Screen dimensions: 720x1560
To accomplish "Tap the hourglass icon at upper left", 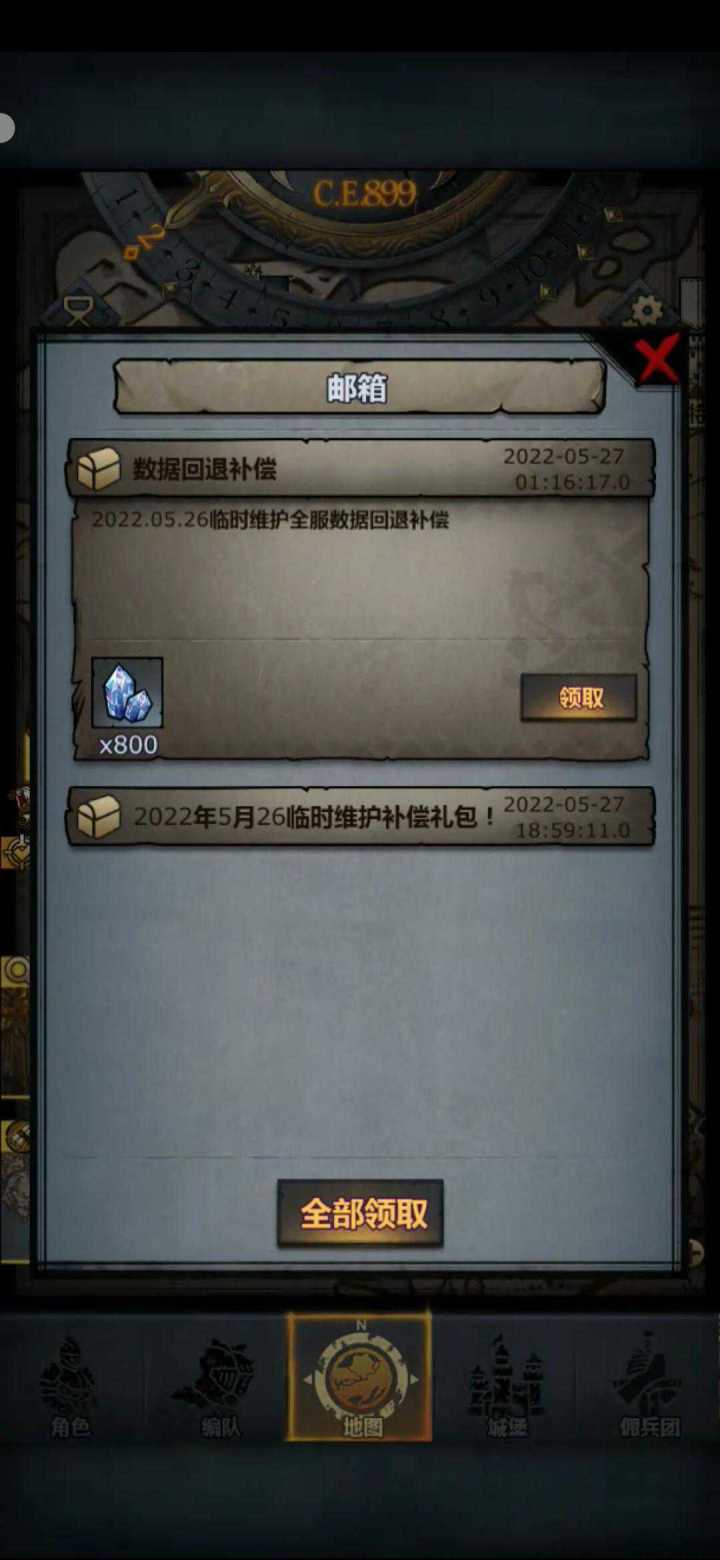I will [78, 308].
